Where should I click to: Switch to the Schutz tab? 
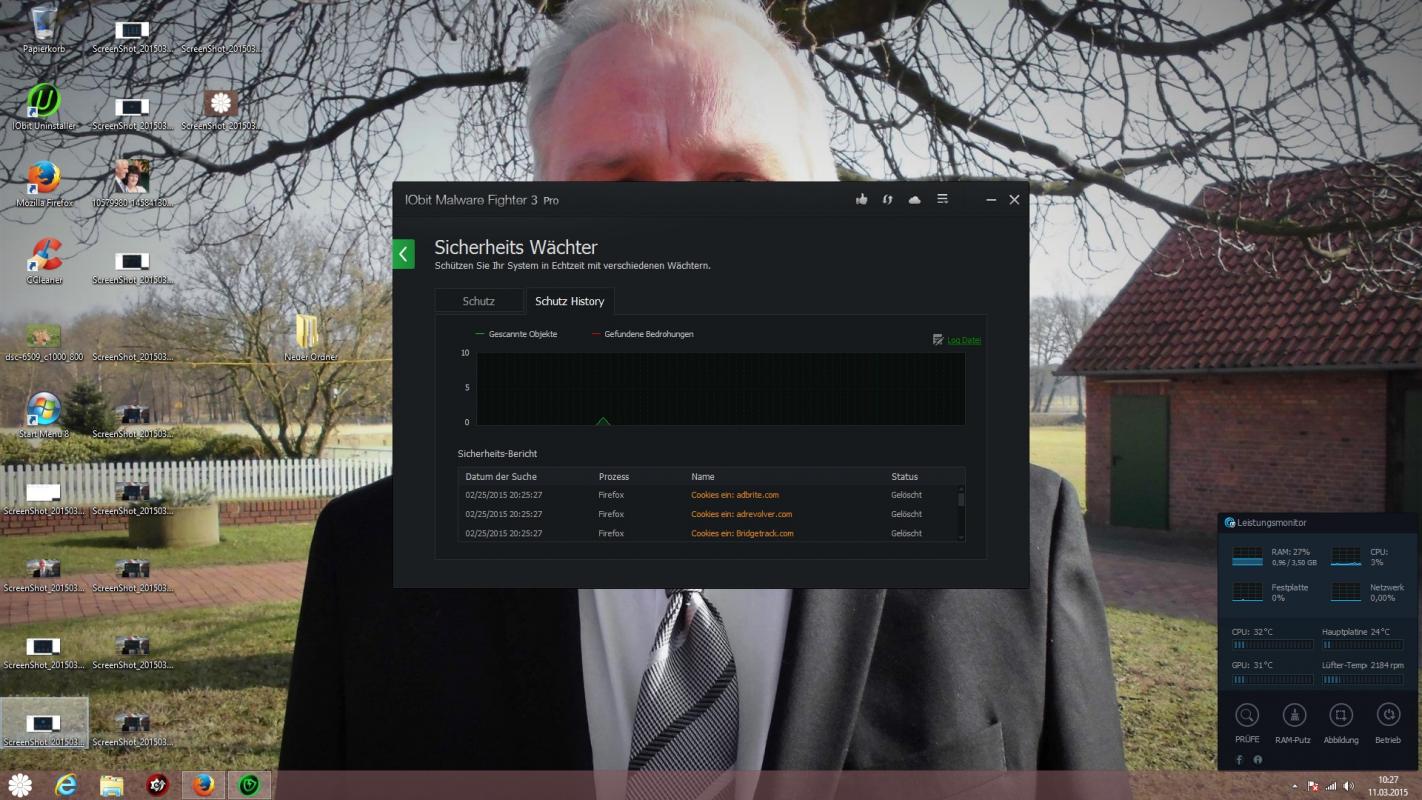(x=479, y=301)
